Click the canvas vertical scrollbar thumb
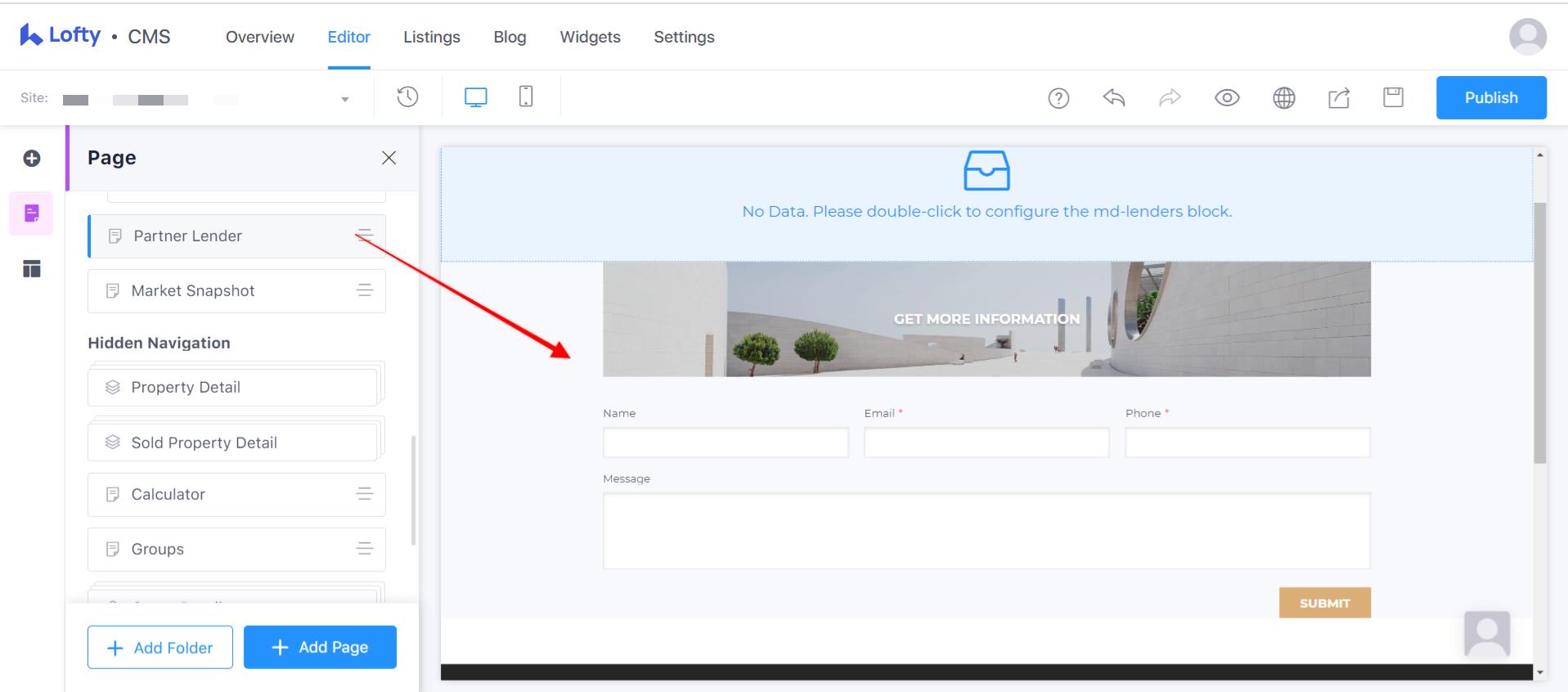The image size is (1568, 692). click(x=1540, y=333)
